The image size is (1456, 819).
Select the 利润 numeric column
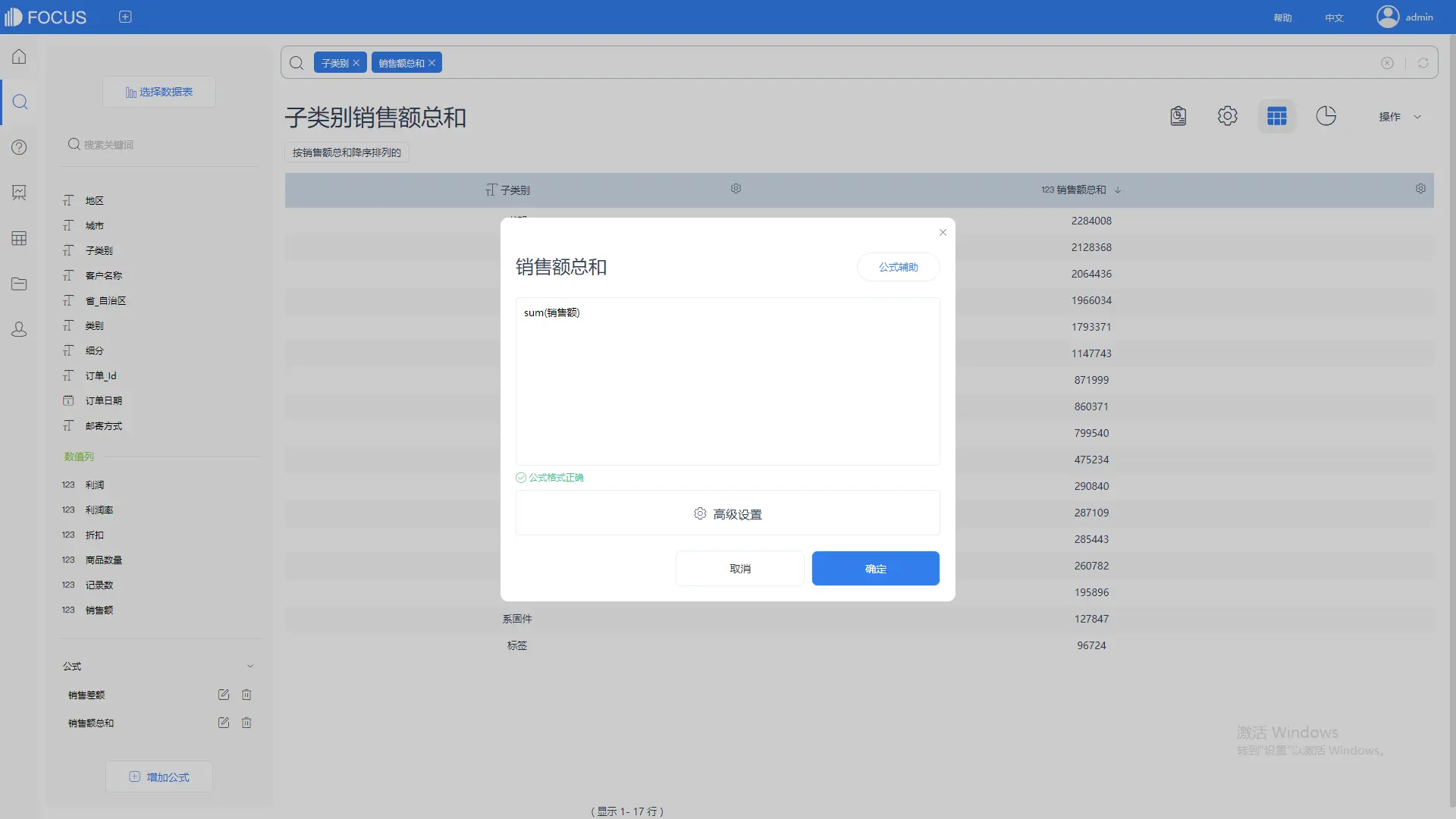[94, 485]
